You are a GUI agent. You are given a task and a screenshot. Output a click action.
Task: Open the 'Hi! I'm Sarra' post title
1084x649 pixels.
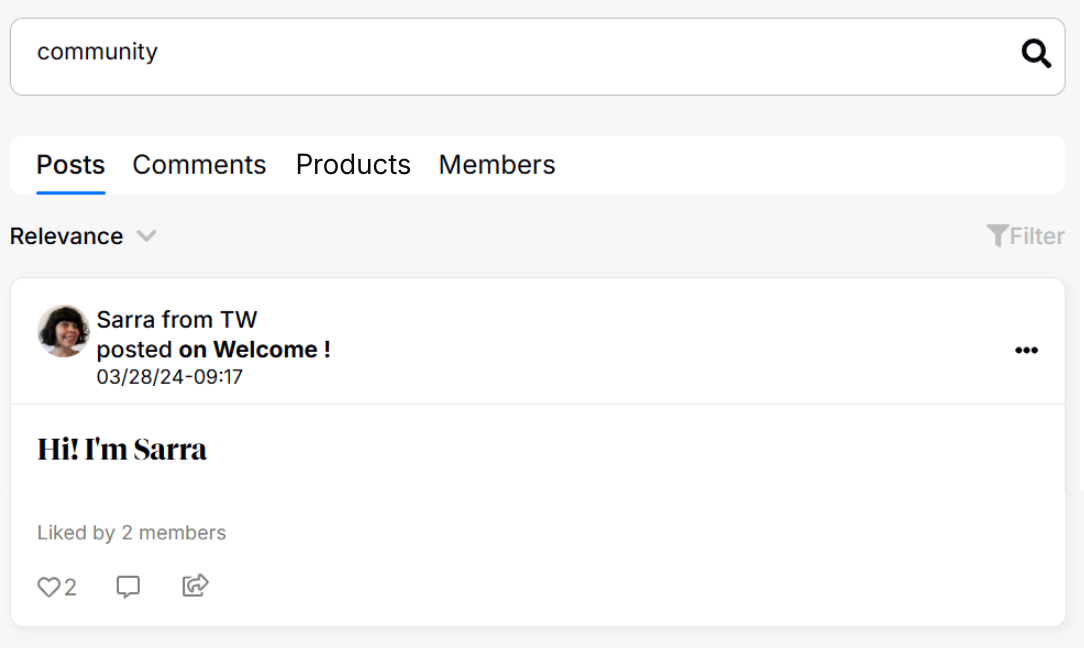122,449
